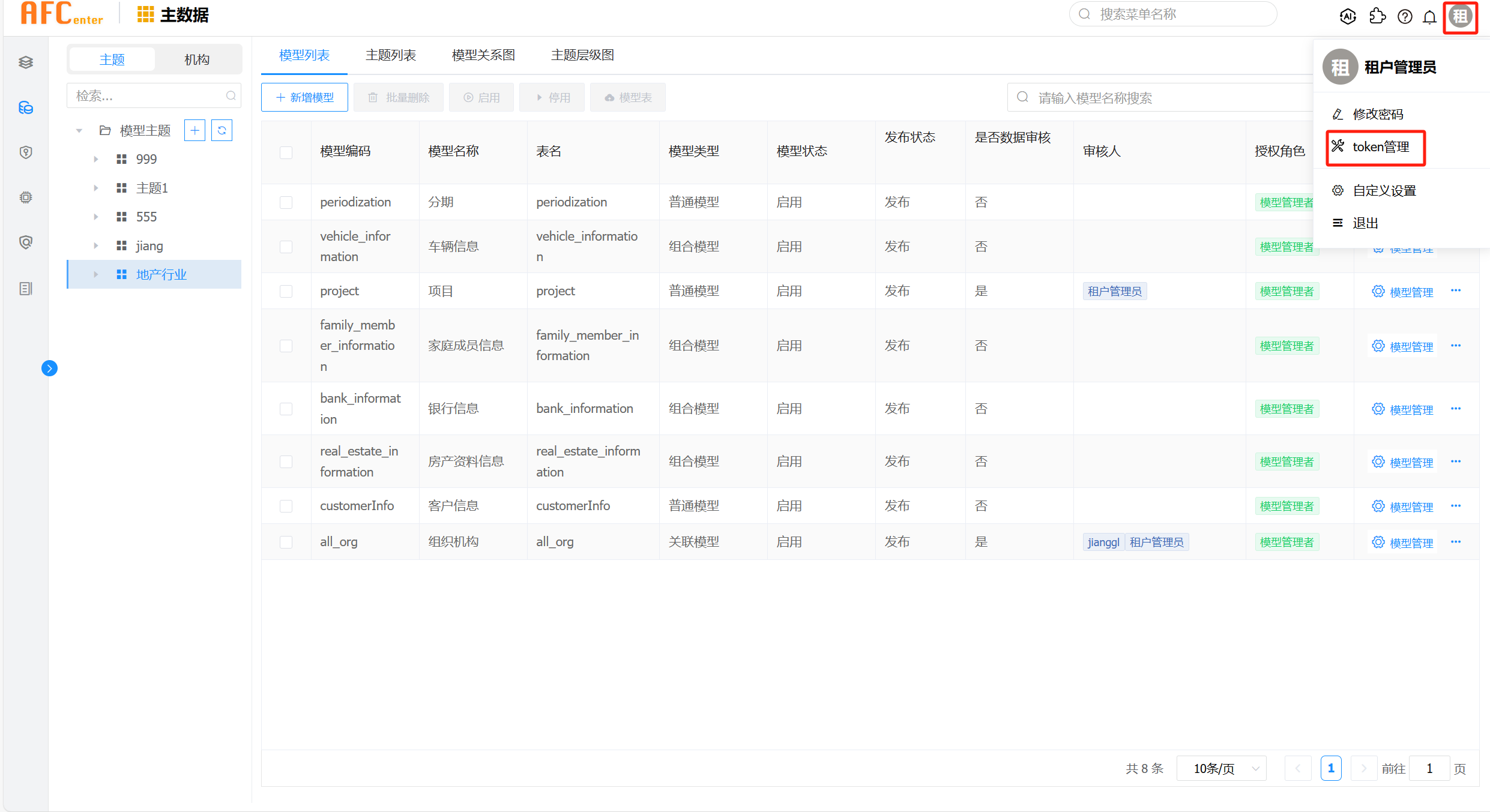The image size is (1490, 812).
Task: Click the 新增模型 button
Action: [304, 97]
